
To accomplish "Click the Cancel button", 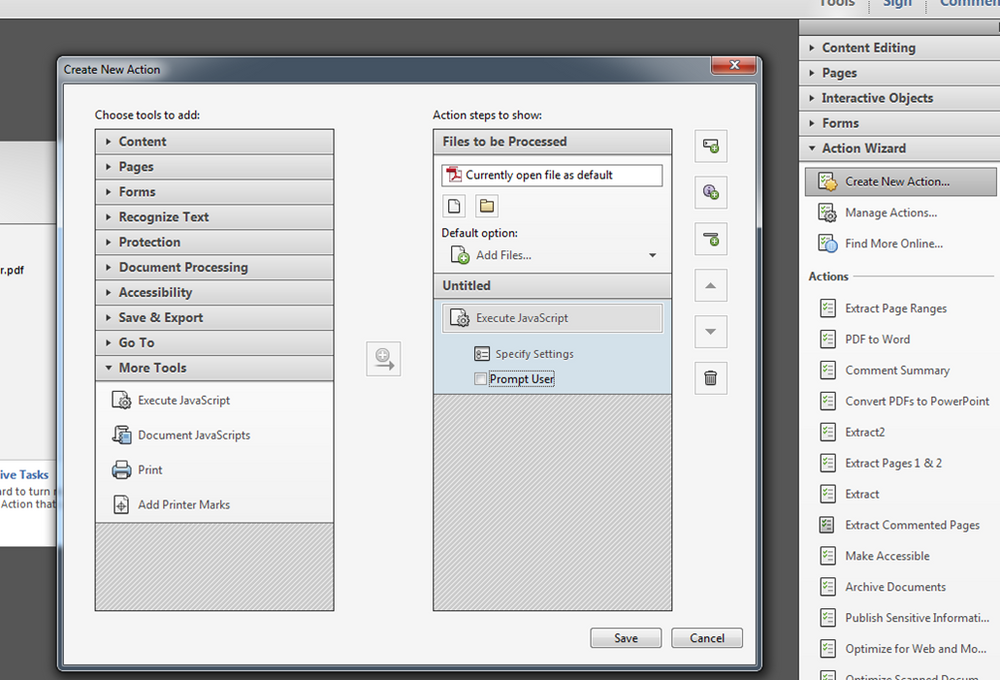I will 707,638.
